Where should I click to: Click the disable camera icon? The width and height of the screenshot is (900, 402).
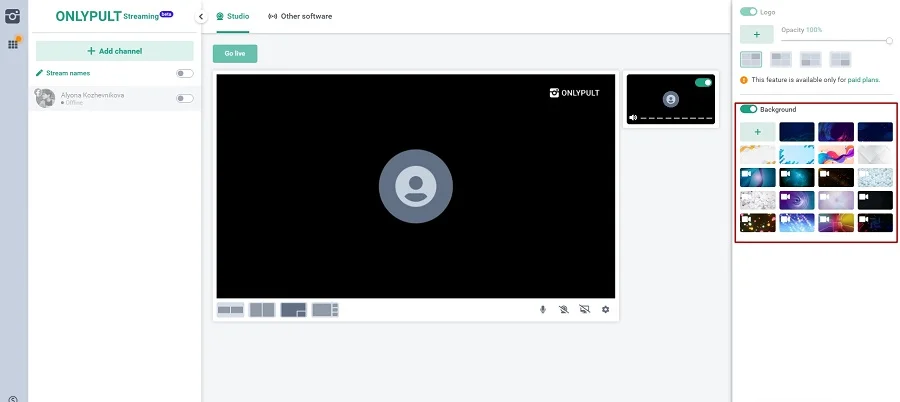click(x=564, y=310)
